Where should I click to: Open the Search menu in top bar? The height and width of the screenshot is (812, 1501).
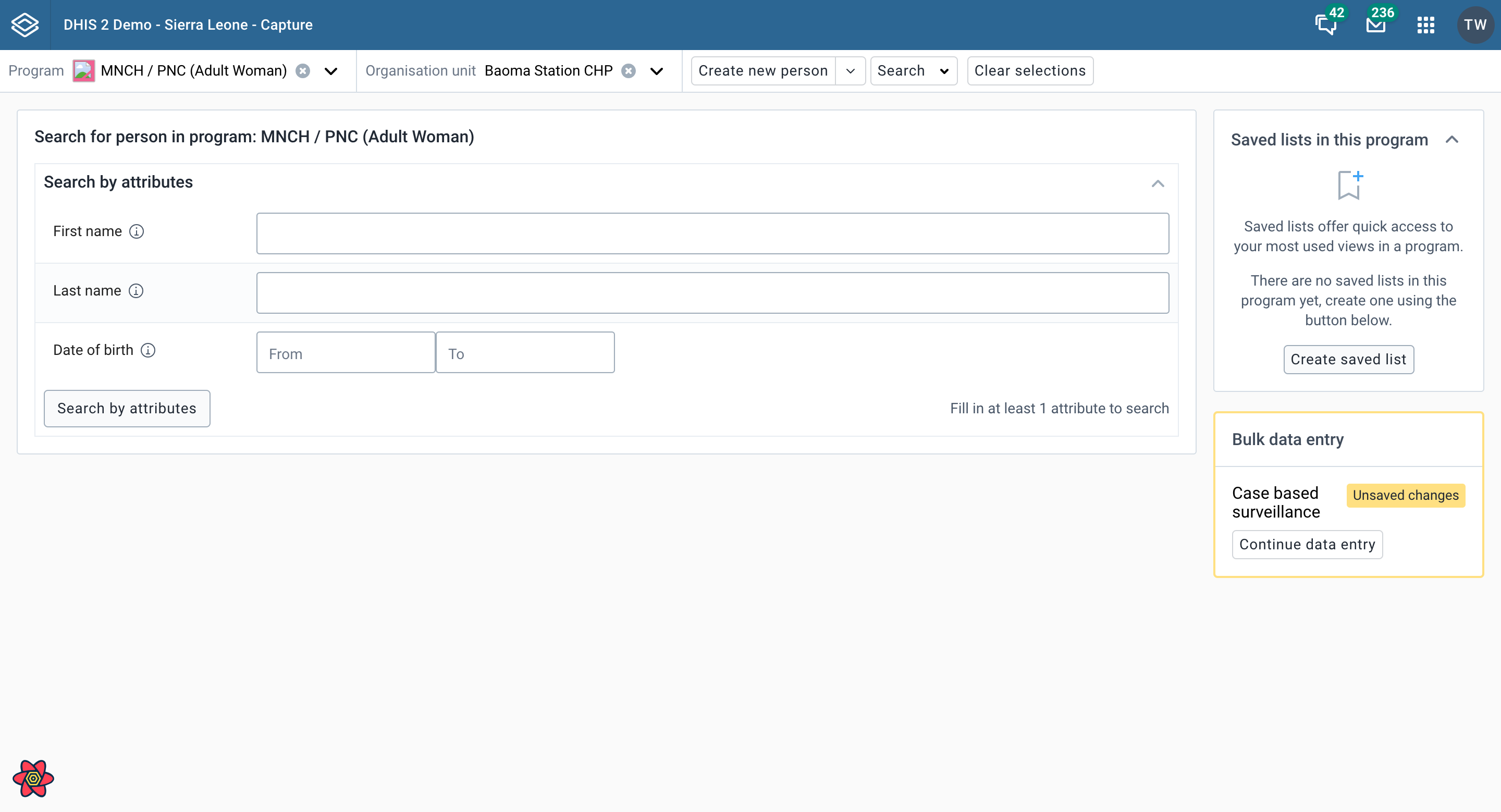[913, 70]
